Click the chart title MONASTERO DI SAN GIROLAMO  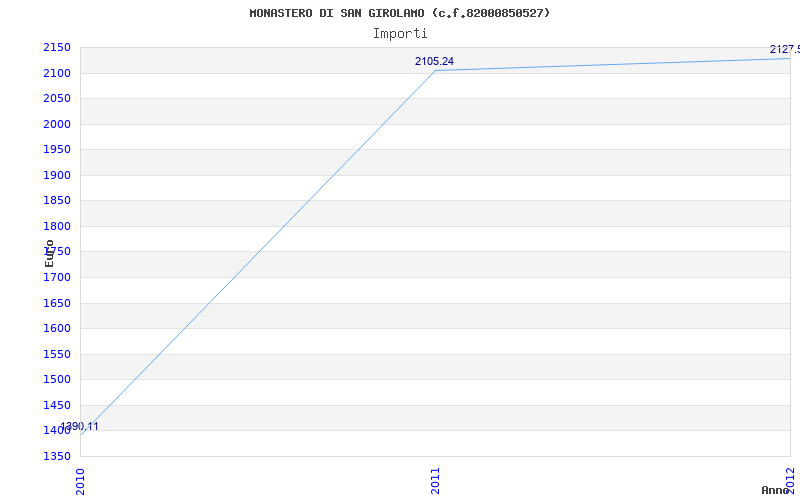pos(400,13)
